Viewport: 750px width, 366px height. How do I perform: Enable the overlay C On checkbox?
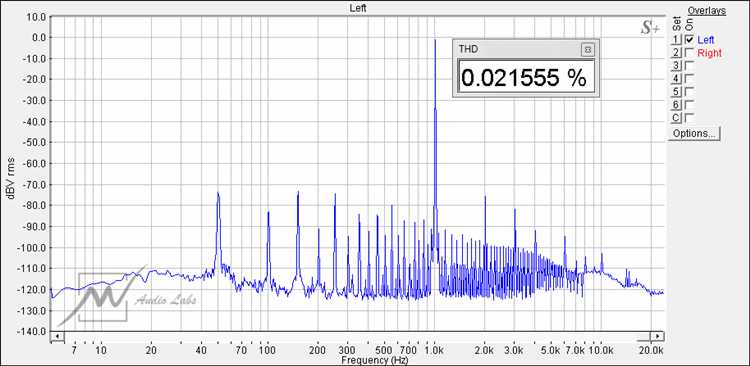[689, 117]
